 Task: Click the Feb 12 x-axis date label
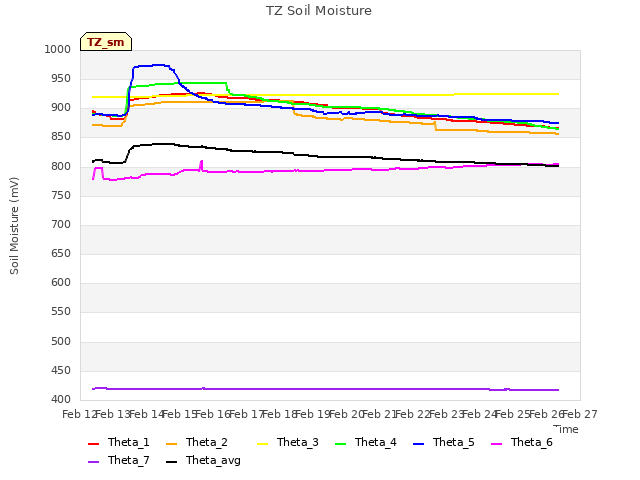coord(79,414)
